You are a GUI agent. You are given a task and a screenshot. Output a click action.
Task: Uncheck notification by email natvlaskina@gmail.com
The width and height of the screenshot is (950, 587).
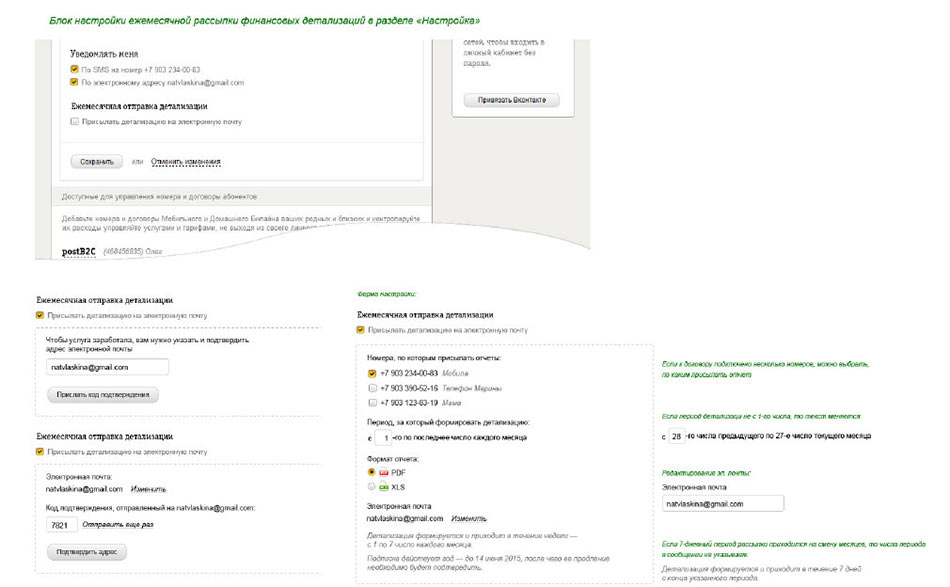[74, 83]
